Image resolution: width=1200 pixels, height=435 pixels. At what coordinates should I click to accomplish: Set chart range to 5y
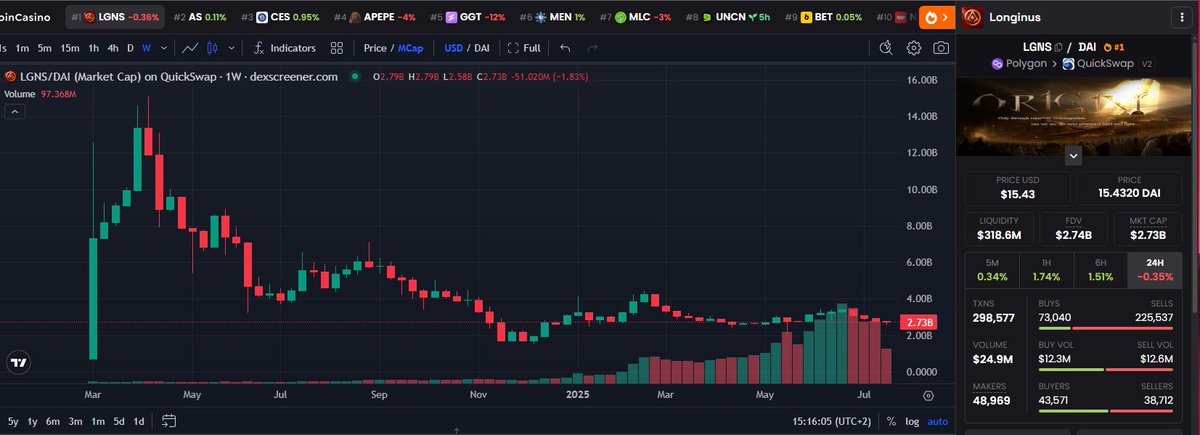(13, 421)
